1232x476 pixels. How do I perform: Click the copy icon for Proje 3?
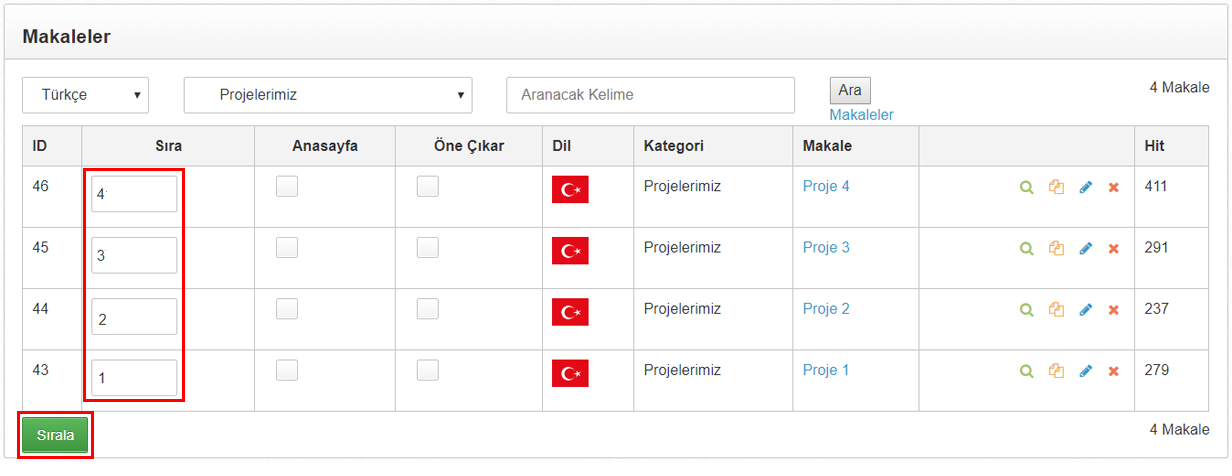pos(1056,248)
